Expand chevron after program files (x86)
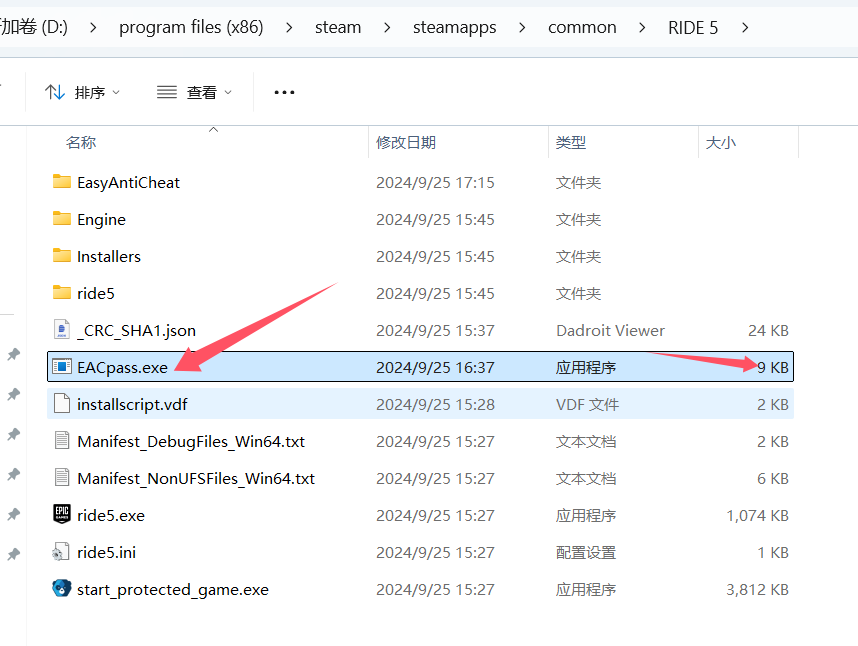This screenshot has height=646, width=858. 289,27
